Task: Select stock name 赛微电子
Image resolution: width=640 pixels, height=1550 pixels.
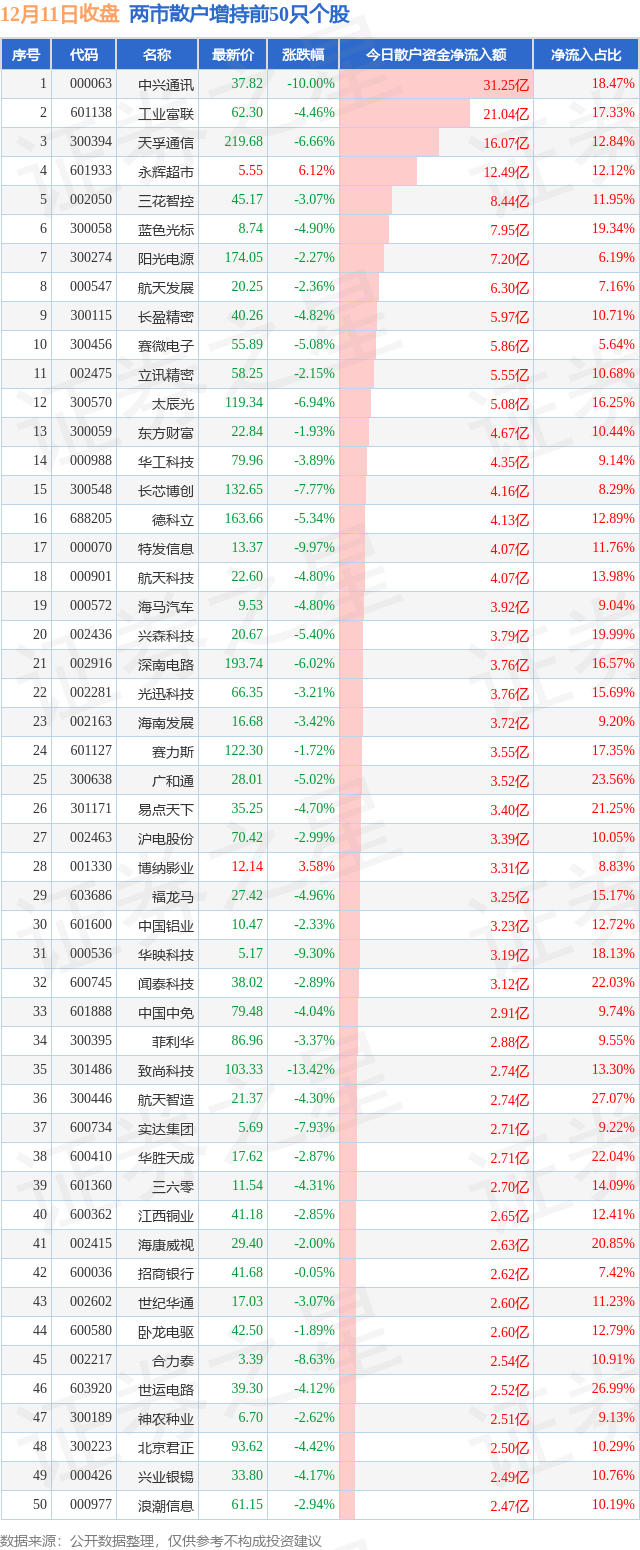Action: click(x=166, y=345)
